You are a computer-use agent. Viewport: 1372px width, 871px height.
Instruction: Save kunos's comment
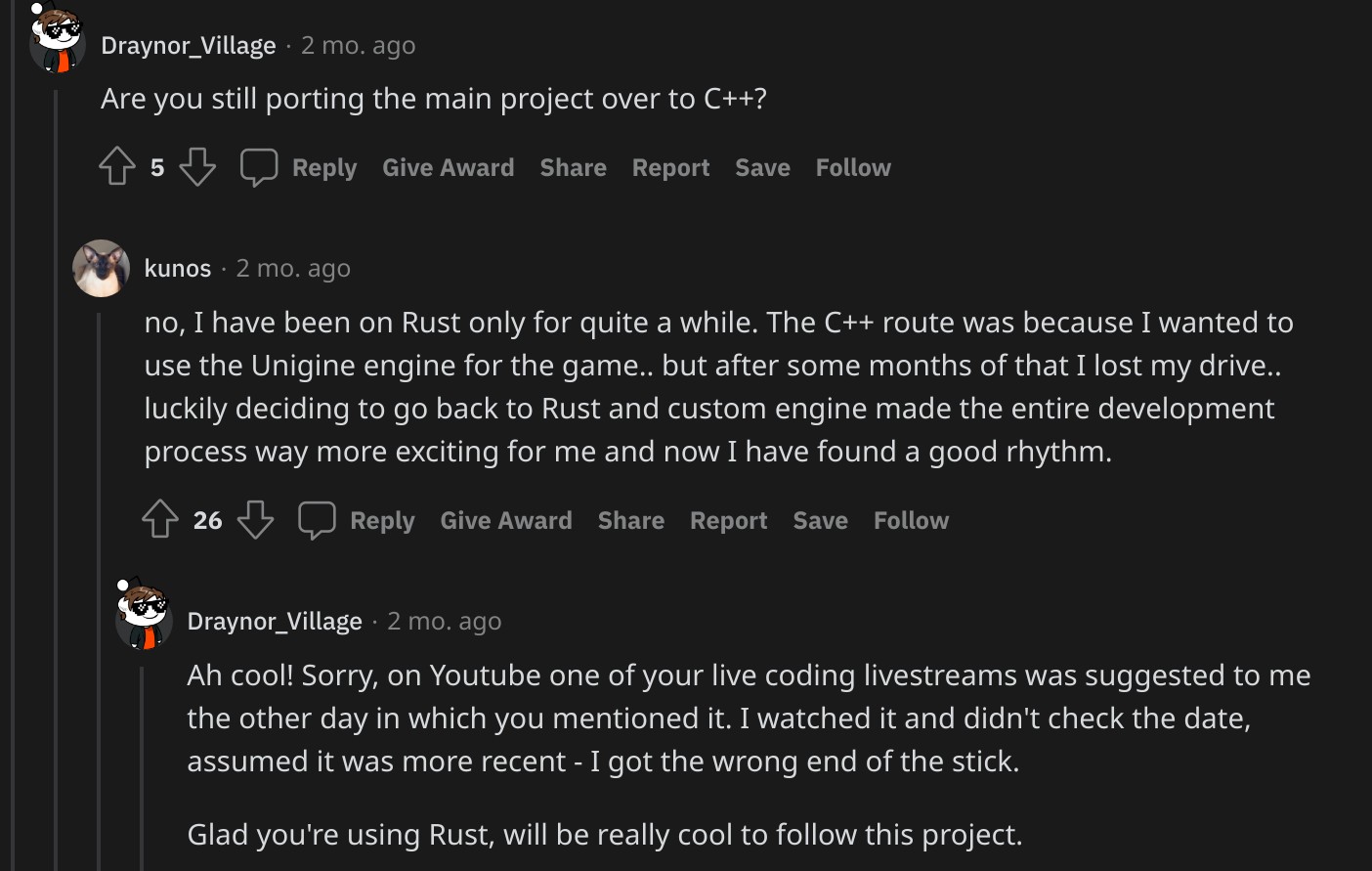pyautogui.click(x=820, y=520)
